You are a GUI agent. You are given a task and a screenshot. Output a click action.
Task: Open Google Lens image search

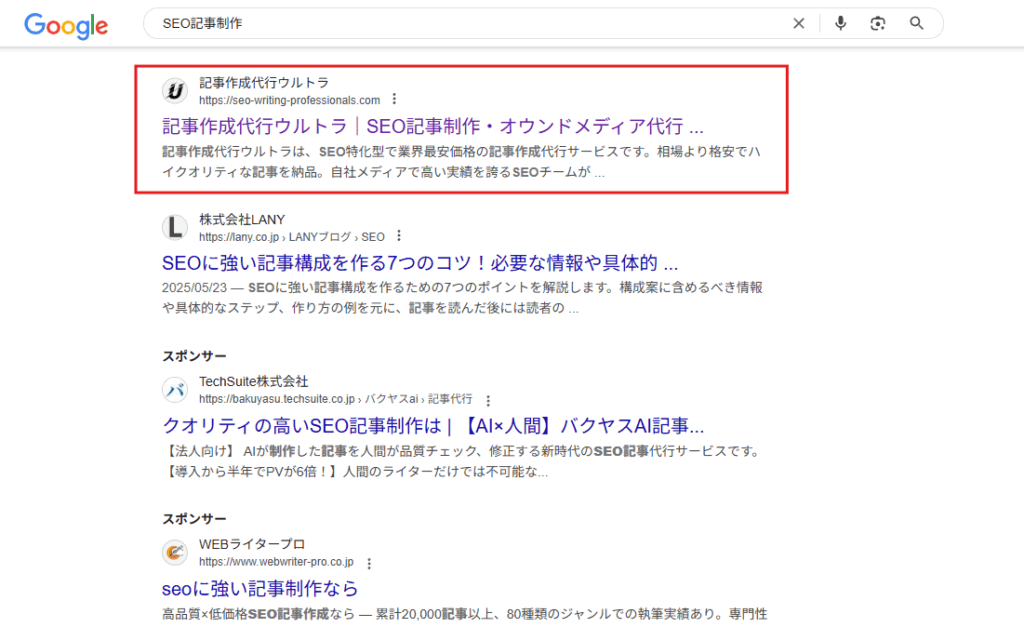click(878, 24)
